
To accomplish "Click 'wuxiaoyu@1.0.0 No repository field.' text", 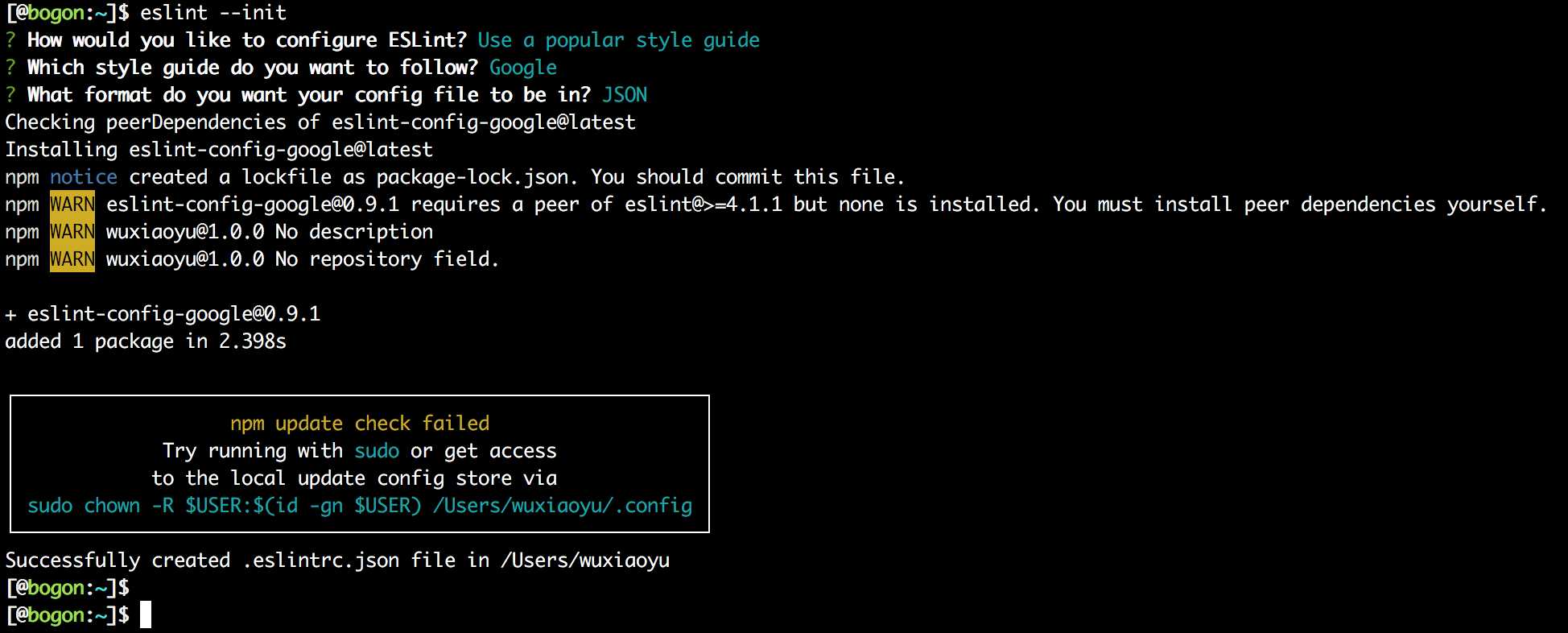I will click(303, 259).
